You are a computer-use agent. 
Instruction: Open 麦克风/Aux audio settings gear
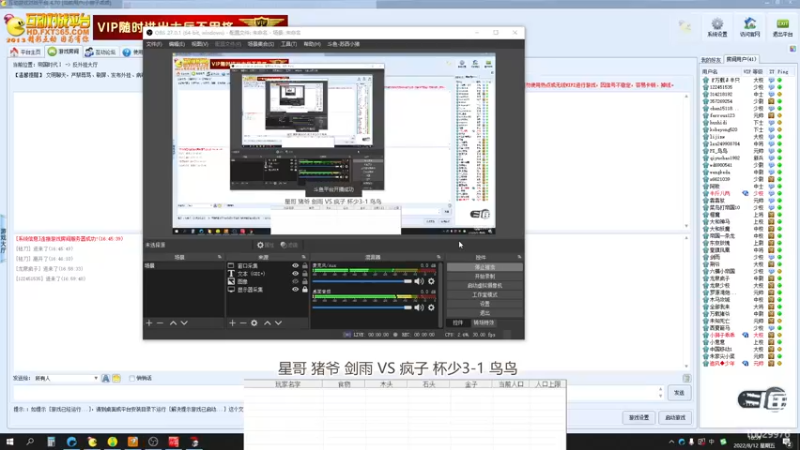432,281
